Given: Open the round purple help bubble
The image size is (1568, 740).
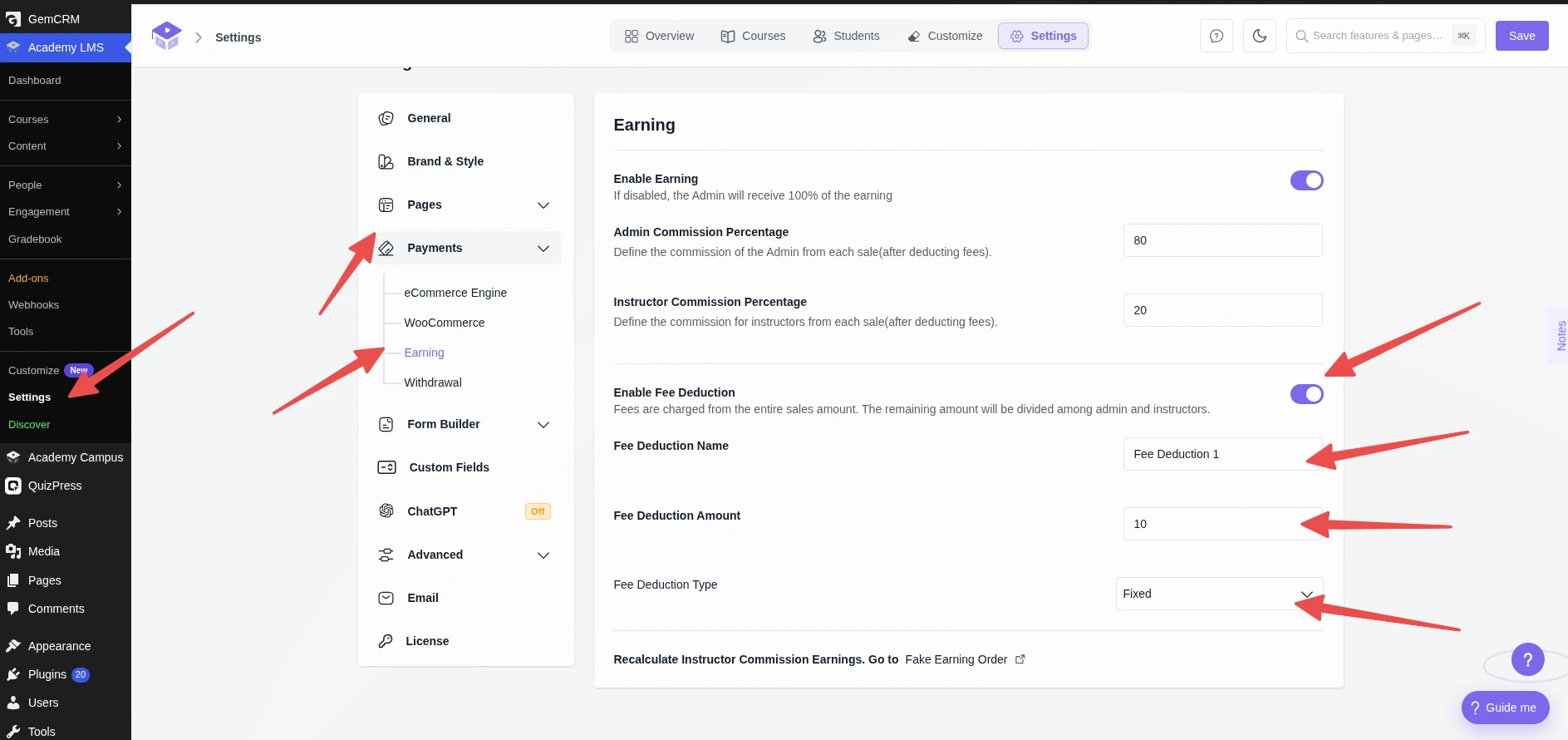Looking at the screenshot, I should pyautogui.click(x=1528, y=659).
